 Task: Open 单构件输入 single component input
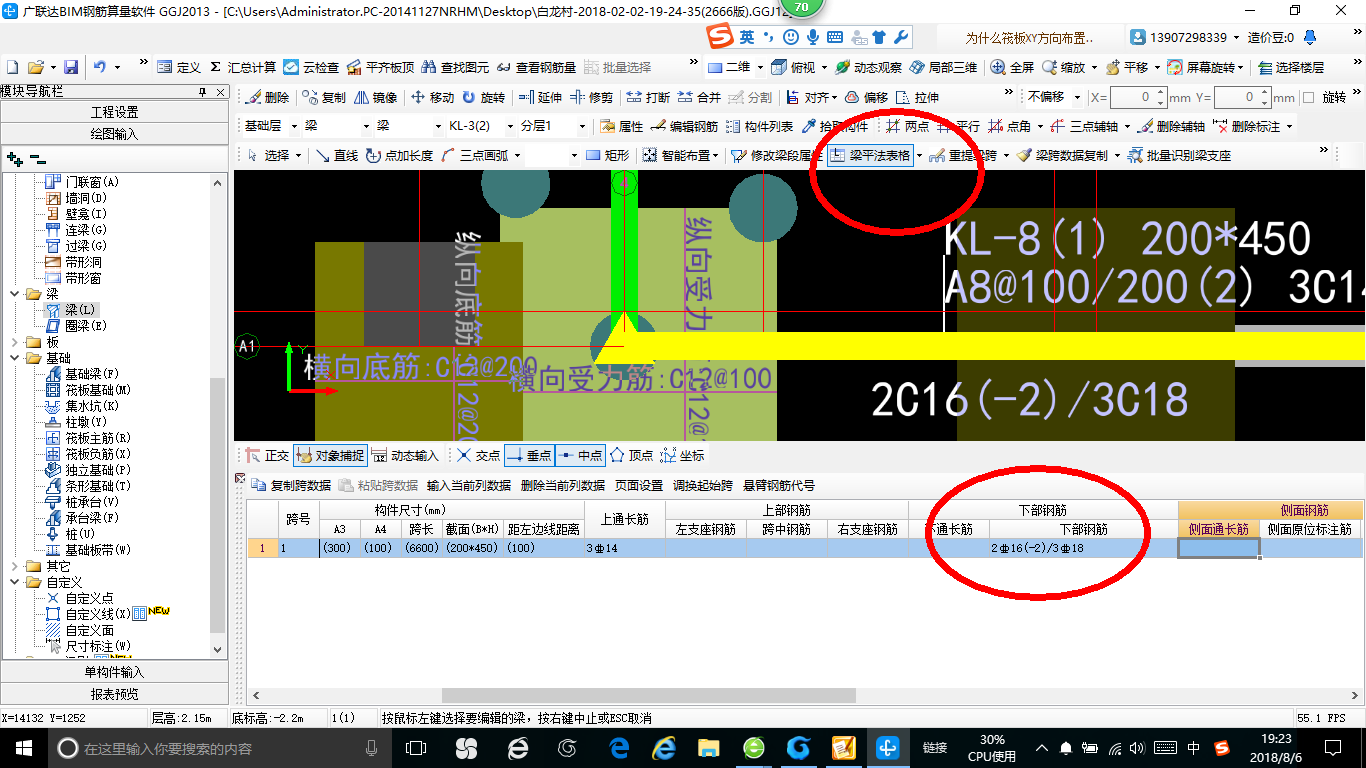tap(114, 672)
